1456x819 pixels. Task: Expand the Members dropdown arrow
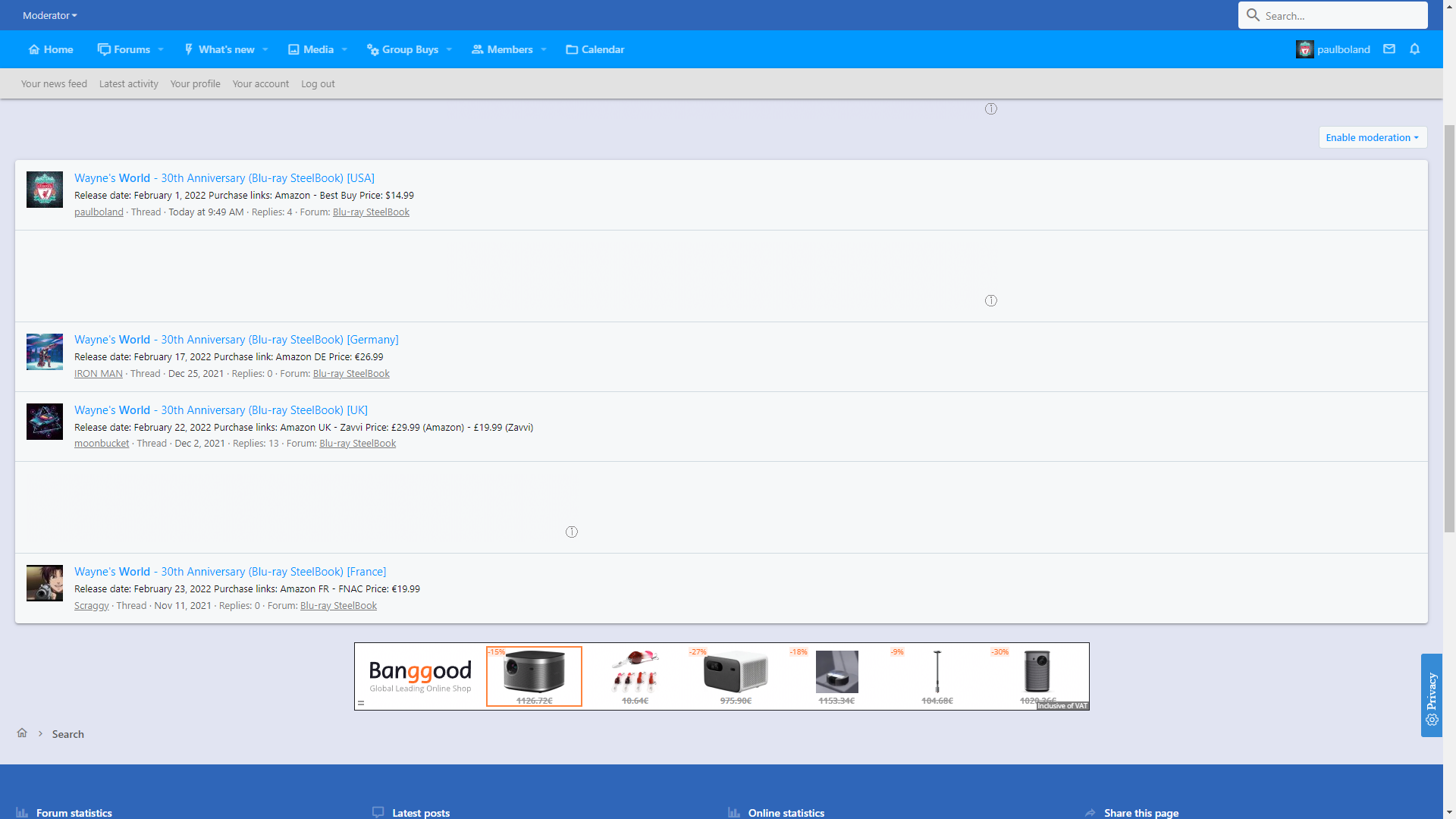(544, 49)
